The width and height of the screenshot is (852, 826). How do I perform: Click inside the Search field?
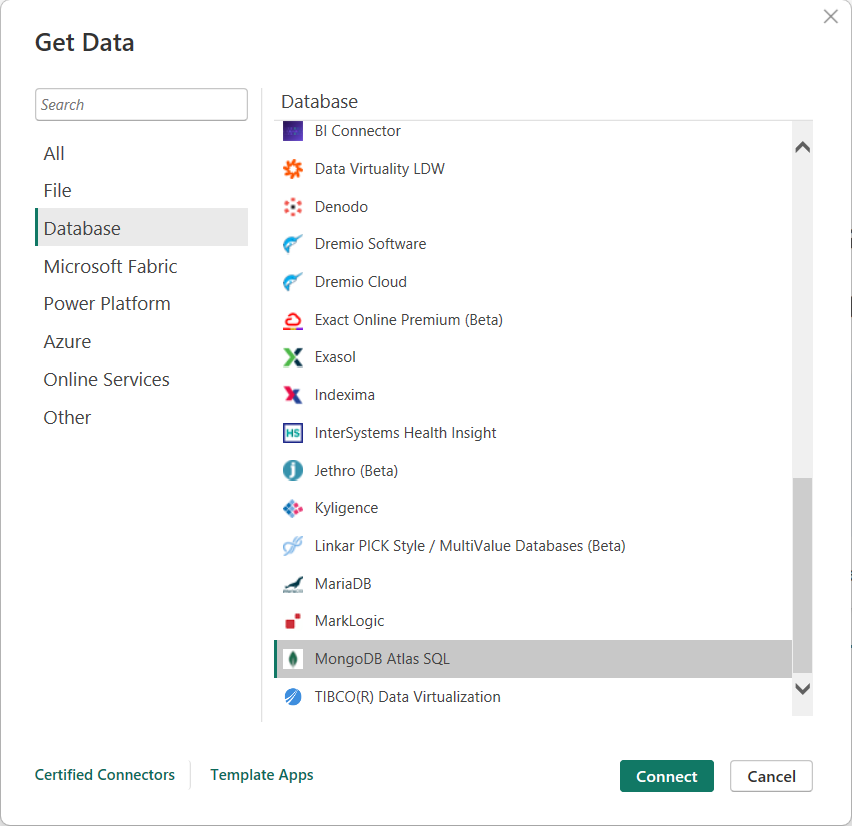(x=141, y=104)
